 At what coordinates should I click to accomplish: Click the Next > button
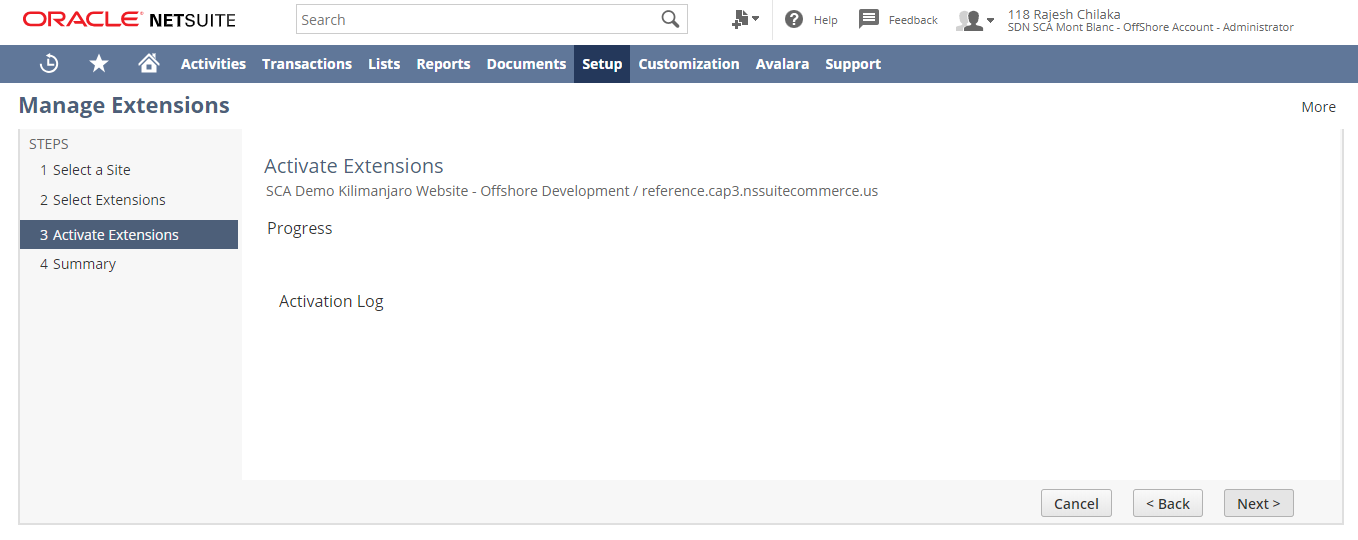tap(1258, 504)
